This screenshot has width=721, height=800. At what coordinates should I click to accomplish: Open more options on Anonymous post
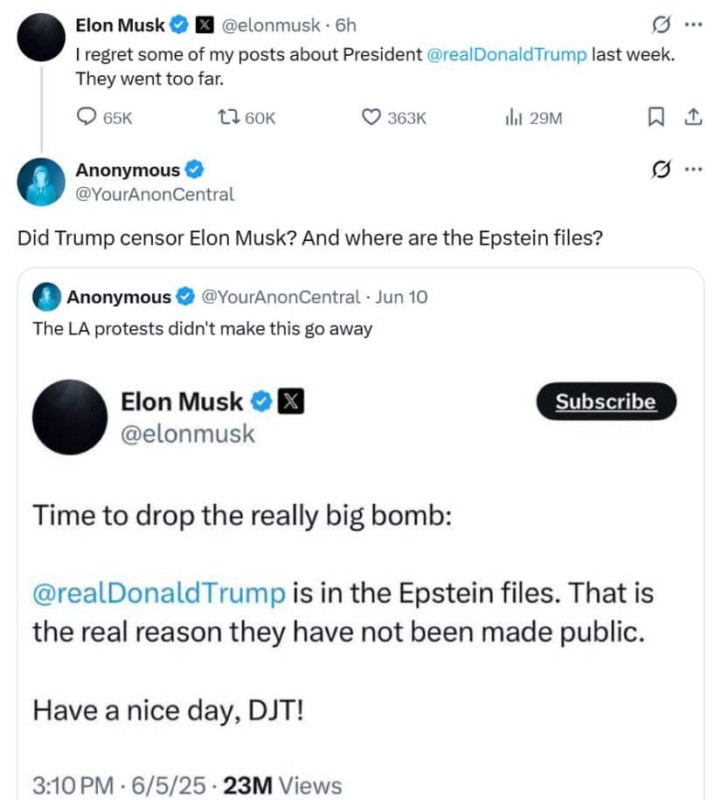(x=693, y=170)
